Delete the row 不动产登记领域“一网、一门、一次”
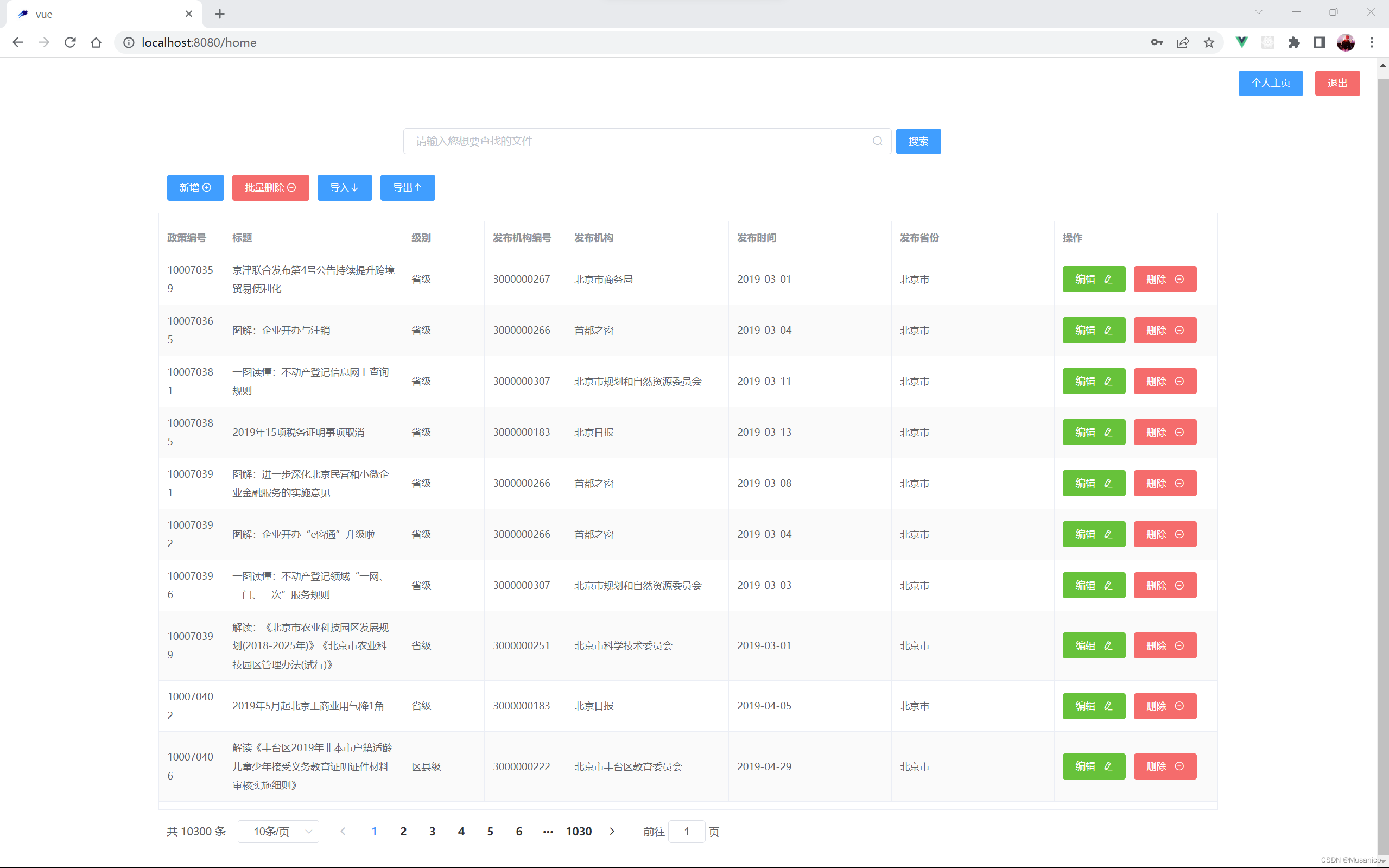1389x868 pixels. 1165,586
